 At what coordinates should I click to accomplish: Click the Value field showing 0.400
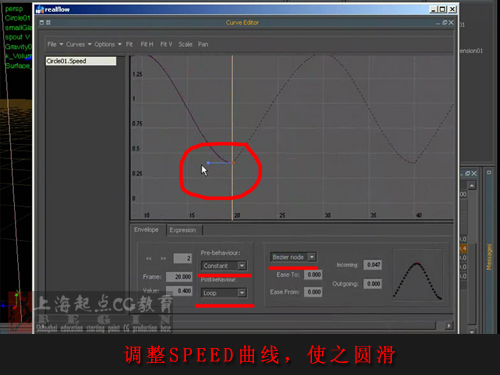(179, 291)
